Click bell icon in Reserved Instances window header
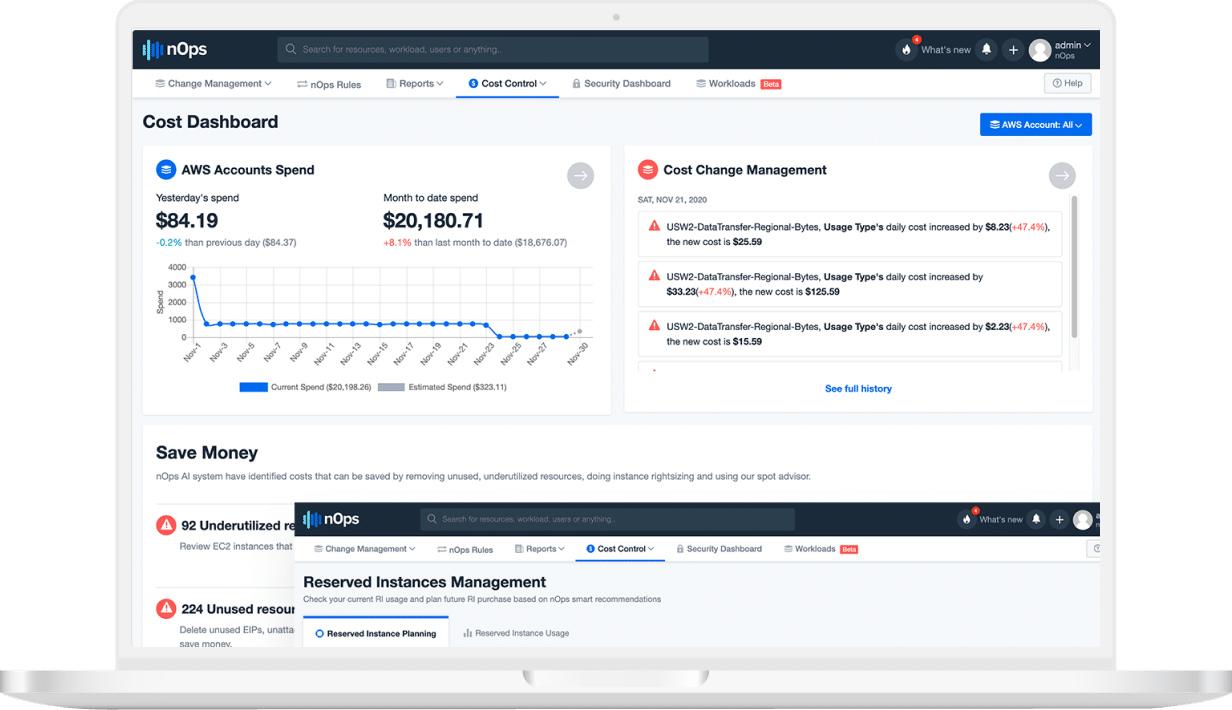The image size is (1232, 710). 1037,519
